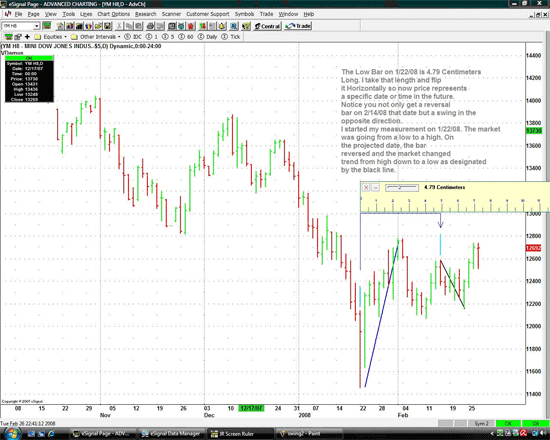
Task: Open the Chart Options menu
Action: [x=113, y=14]
